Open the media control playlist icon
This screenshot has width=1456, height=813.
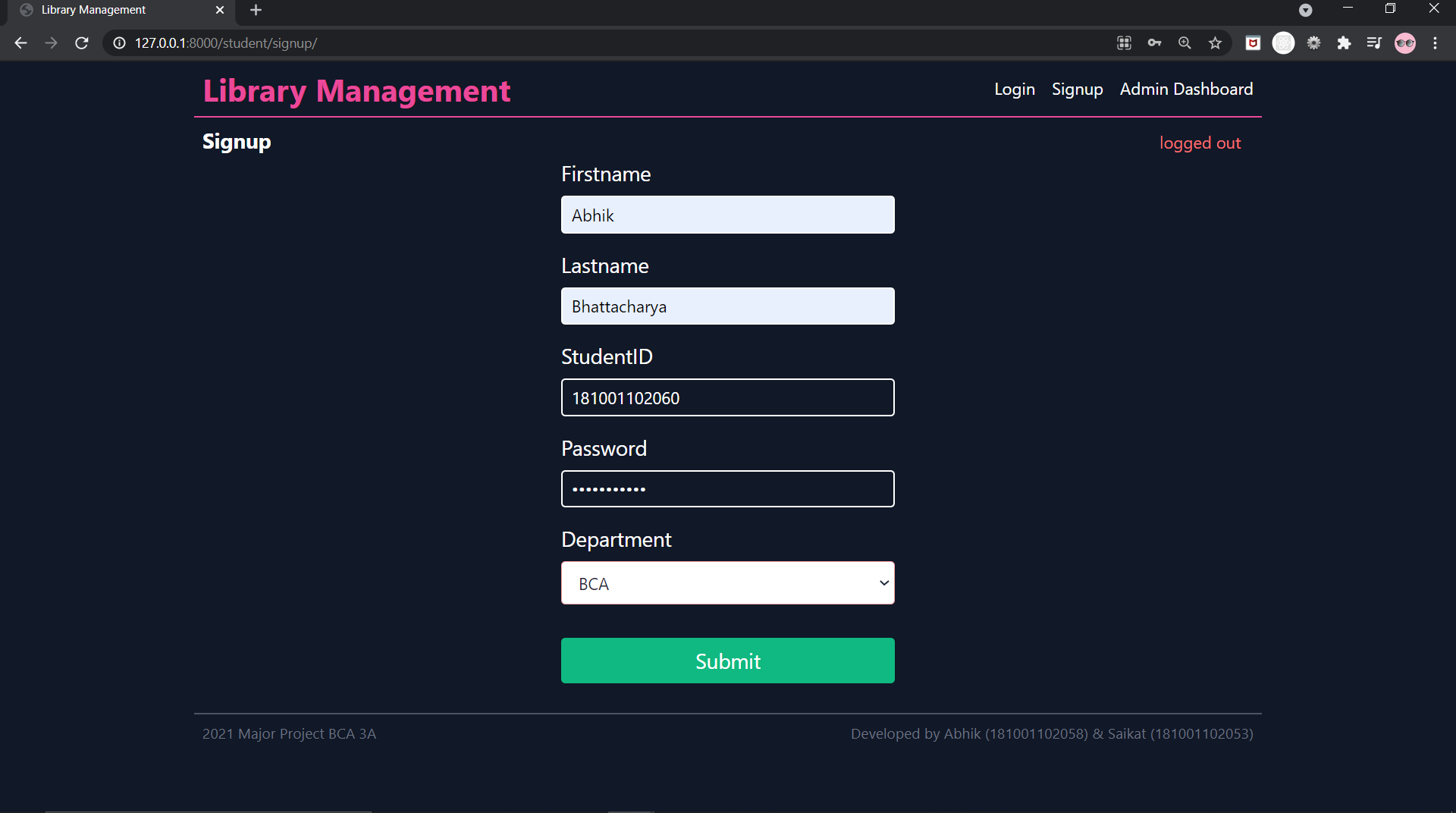pyautogui.click(x=1374, y=43)
